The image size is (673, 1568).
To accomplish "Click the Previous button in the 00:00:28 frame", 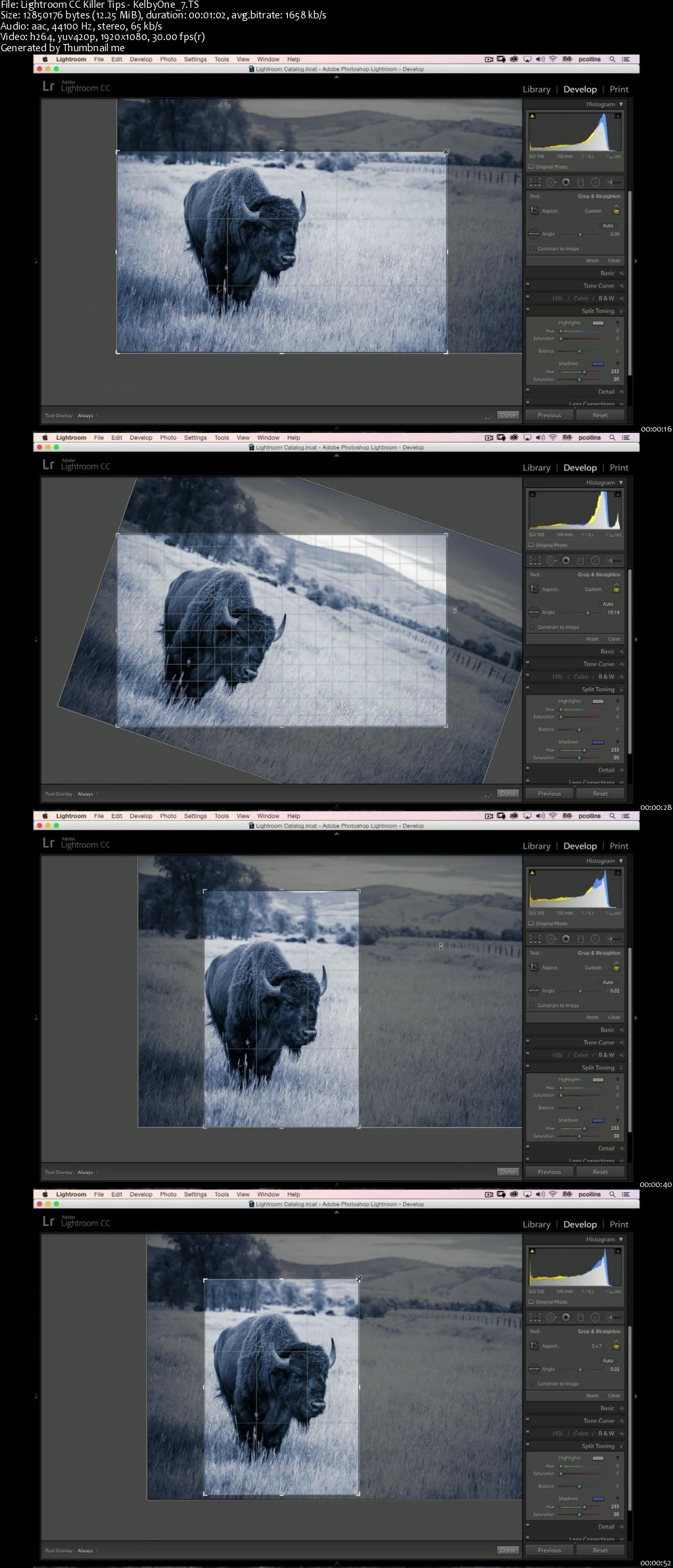I will pos(549,794).
